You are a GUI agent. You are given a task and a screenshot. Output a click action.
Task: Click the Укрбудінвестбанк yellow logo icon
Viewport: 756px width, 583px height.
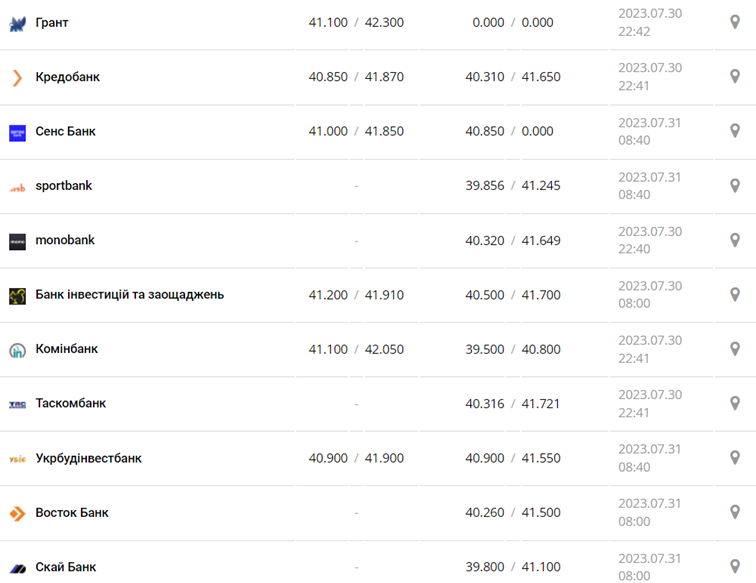tap(17, 459)
